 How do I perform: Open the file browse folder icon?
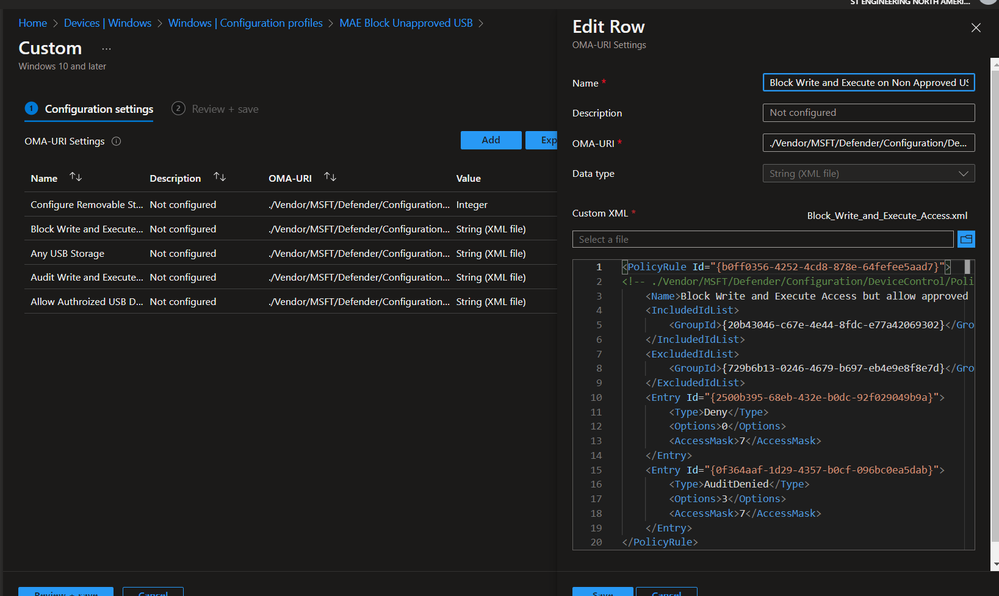click(966, 239)
